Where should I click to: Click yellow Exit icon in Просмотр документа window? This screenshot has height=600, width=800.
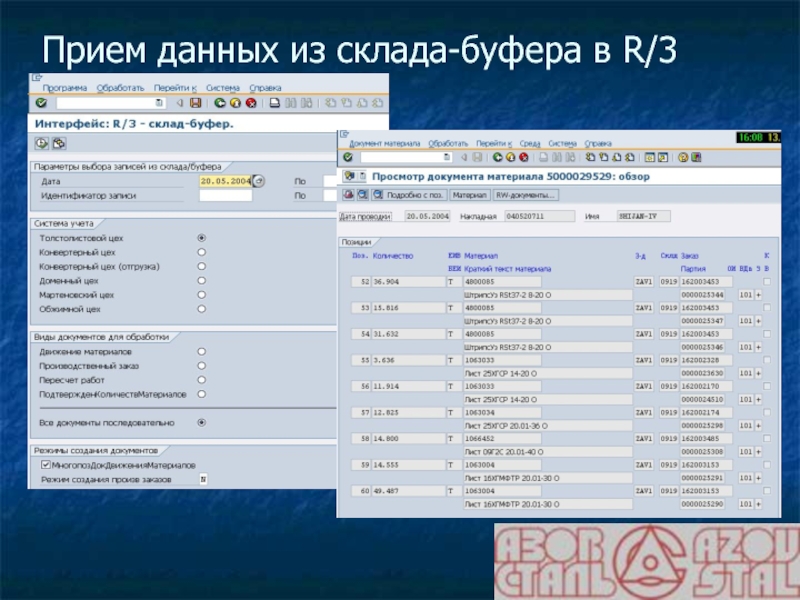(x=510, y=157)
